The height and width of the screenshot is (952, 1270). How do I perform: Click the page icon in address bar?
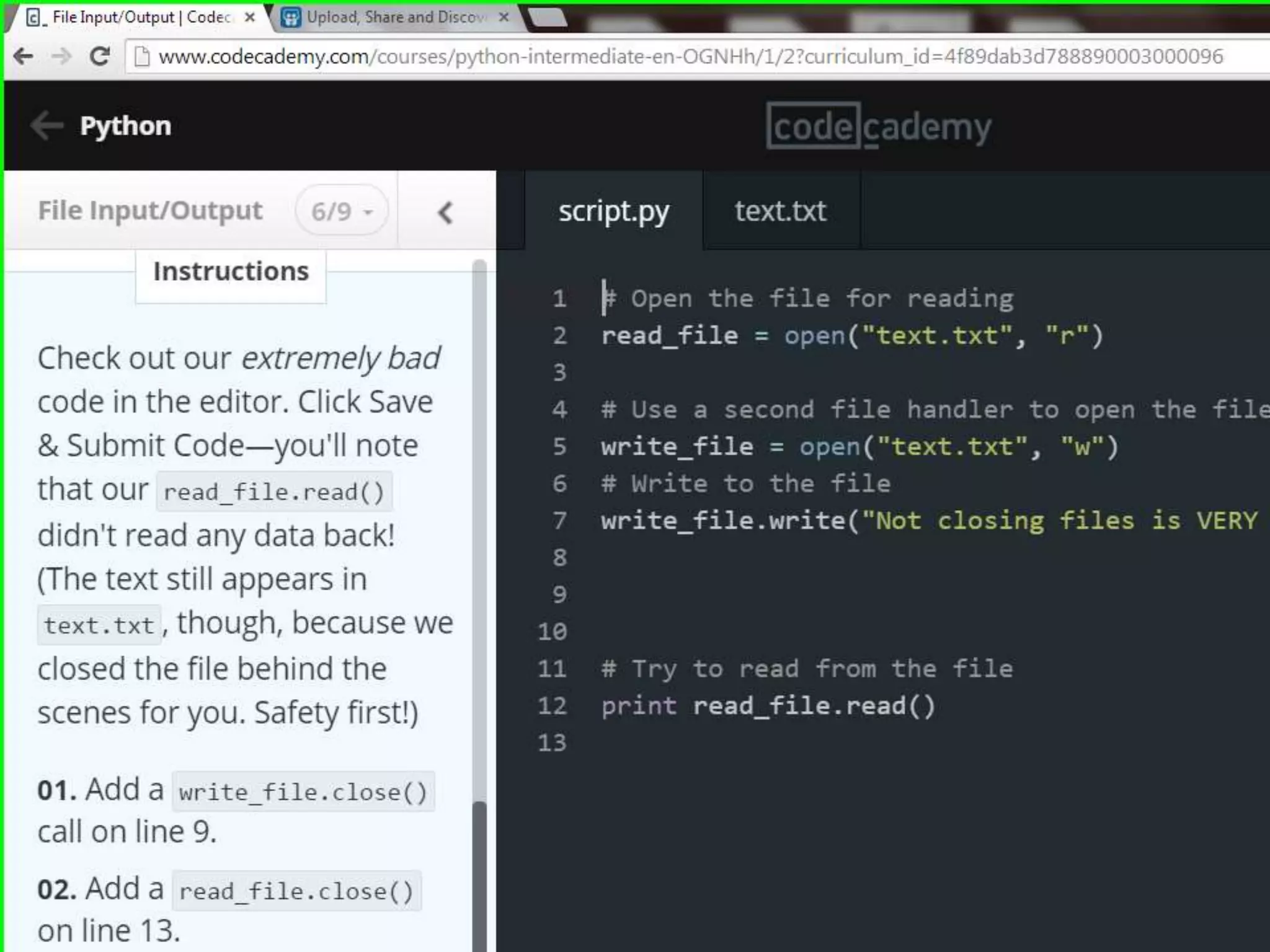click(142, 57)
